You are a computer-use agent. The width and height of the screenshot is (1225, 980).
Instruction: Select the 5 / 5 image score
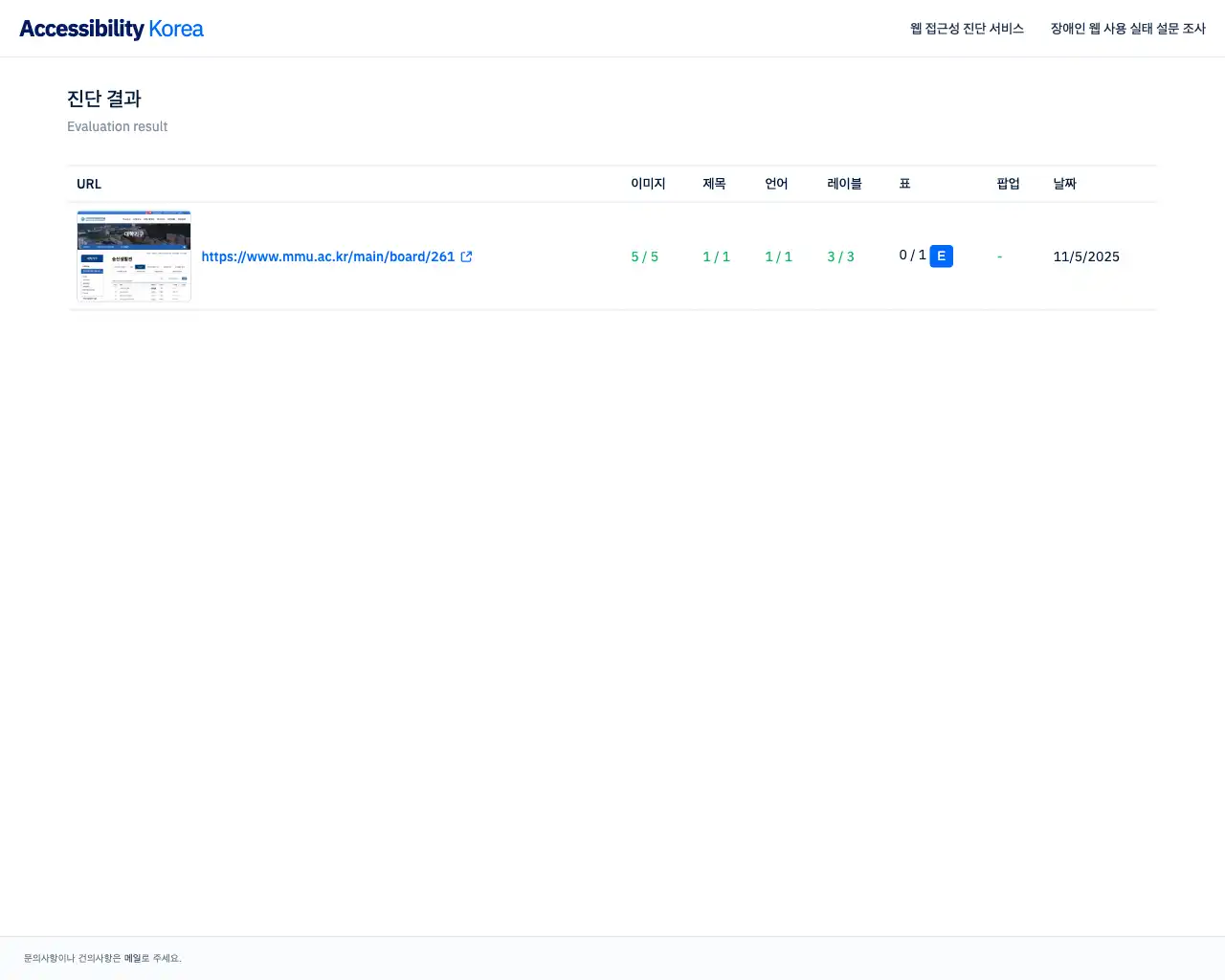[644, 256]
